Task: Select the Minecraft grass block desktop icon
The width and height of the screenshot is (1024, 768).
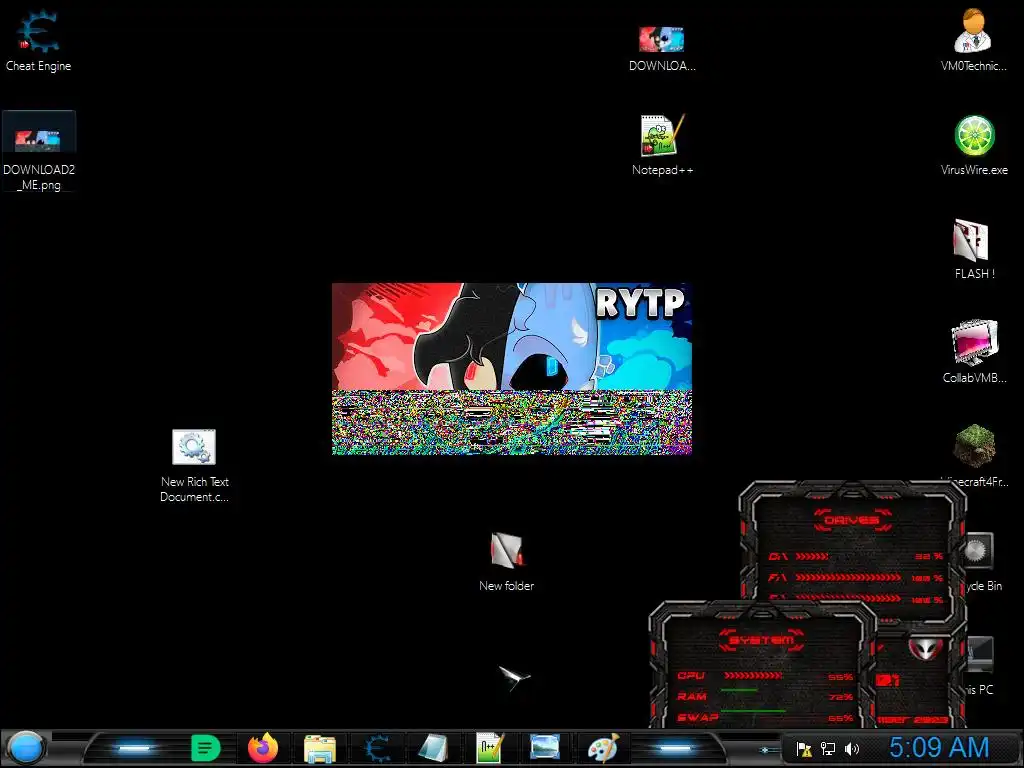Action: [x=974, y=447]
